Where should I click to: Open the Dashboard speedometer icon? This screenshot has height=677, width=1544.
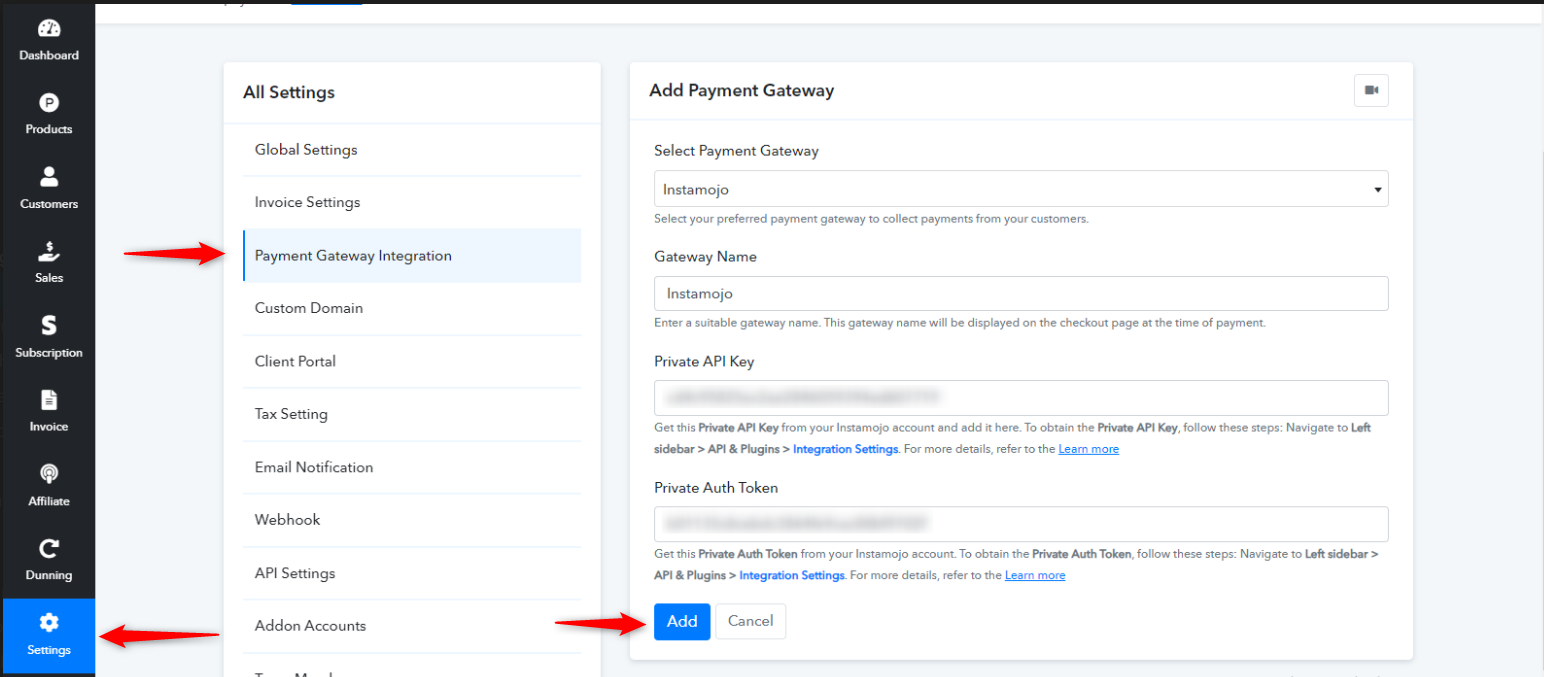coord(49,28)
